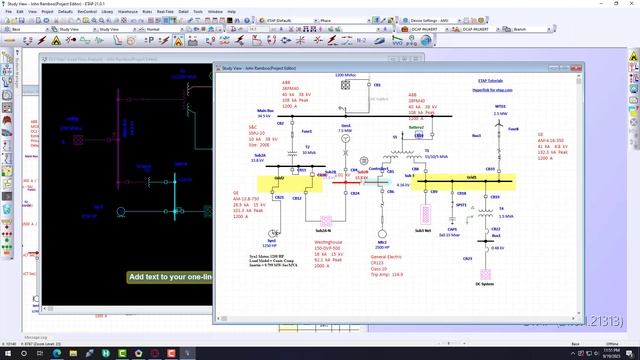Open the first Study View presentation dropdown
The height and width of the screenshot is (360, 640).
tap(78, 29)
